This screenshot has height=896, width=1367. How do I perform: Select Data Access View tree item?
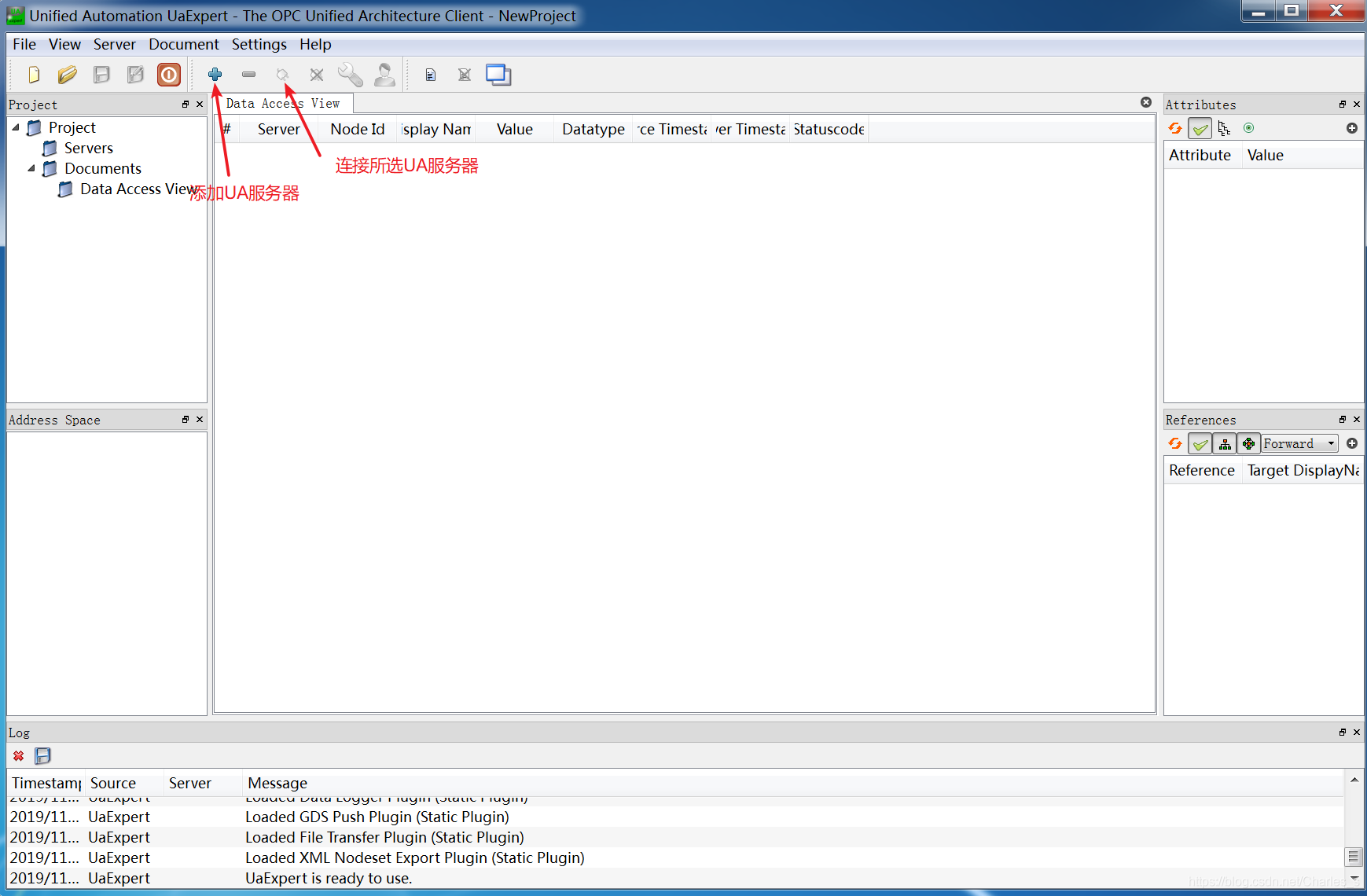[138, 189]
